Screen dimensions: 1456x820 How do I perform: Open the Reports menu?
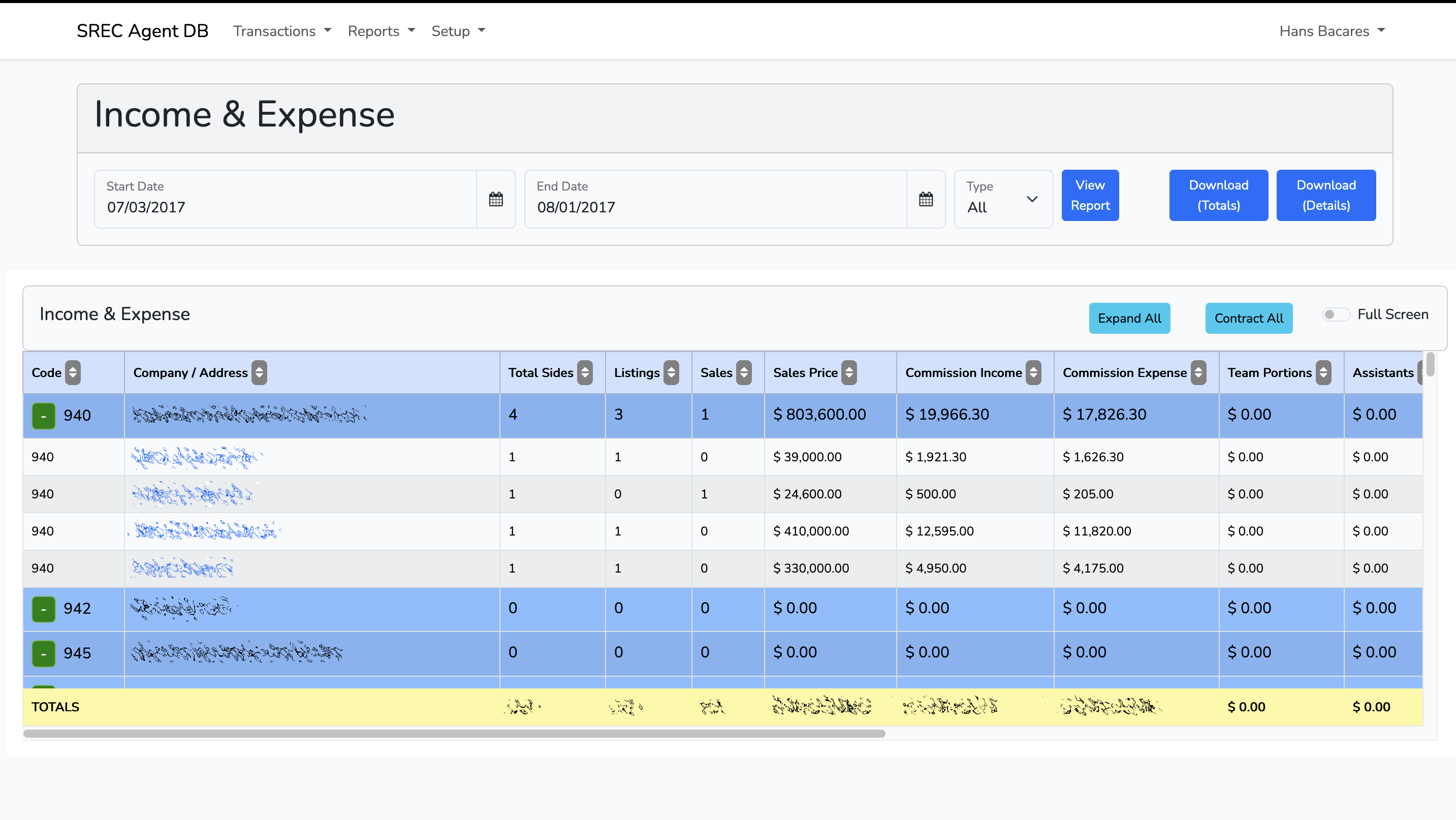click(381, 31)
